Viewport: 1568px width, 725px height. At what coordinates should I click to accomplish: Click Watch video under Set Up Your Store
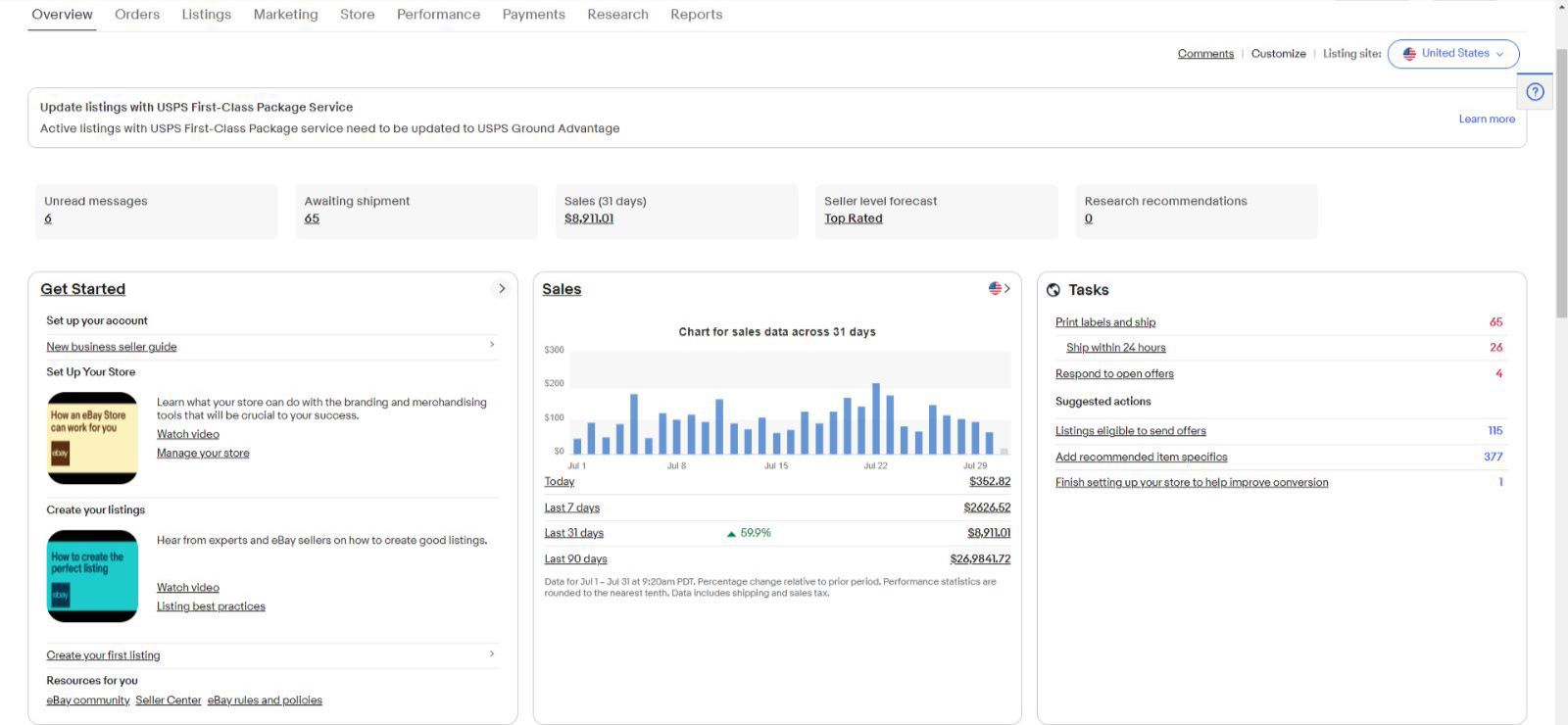pyautogui.click(x=188, y=434)
